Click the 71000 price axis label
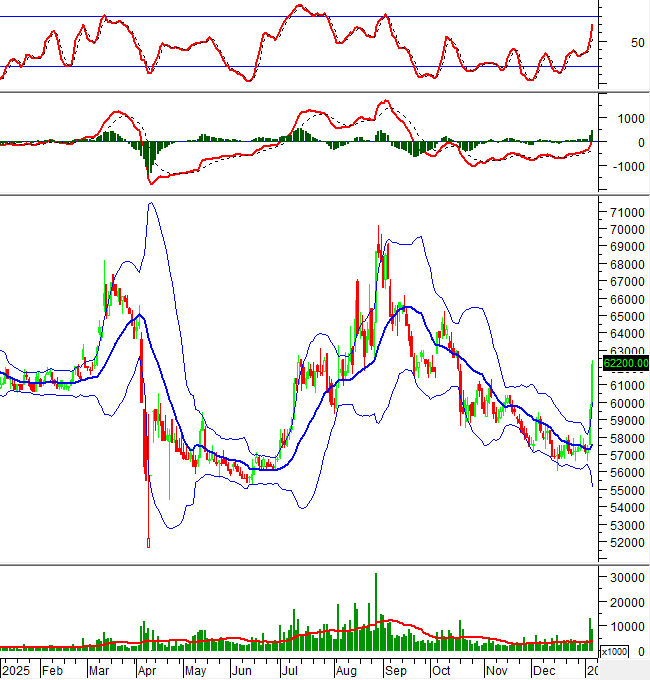The width and height of the screenshot is (650, 680). click(627, 213)
